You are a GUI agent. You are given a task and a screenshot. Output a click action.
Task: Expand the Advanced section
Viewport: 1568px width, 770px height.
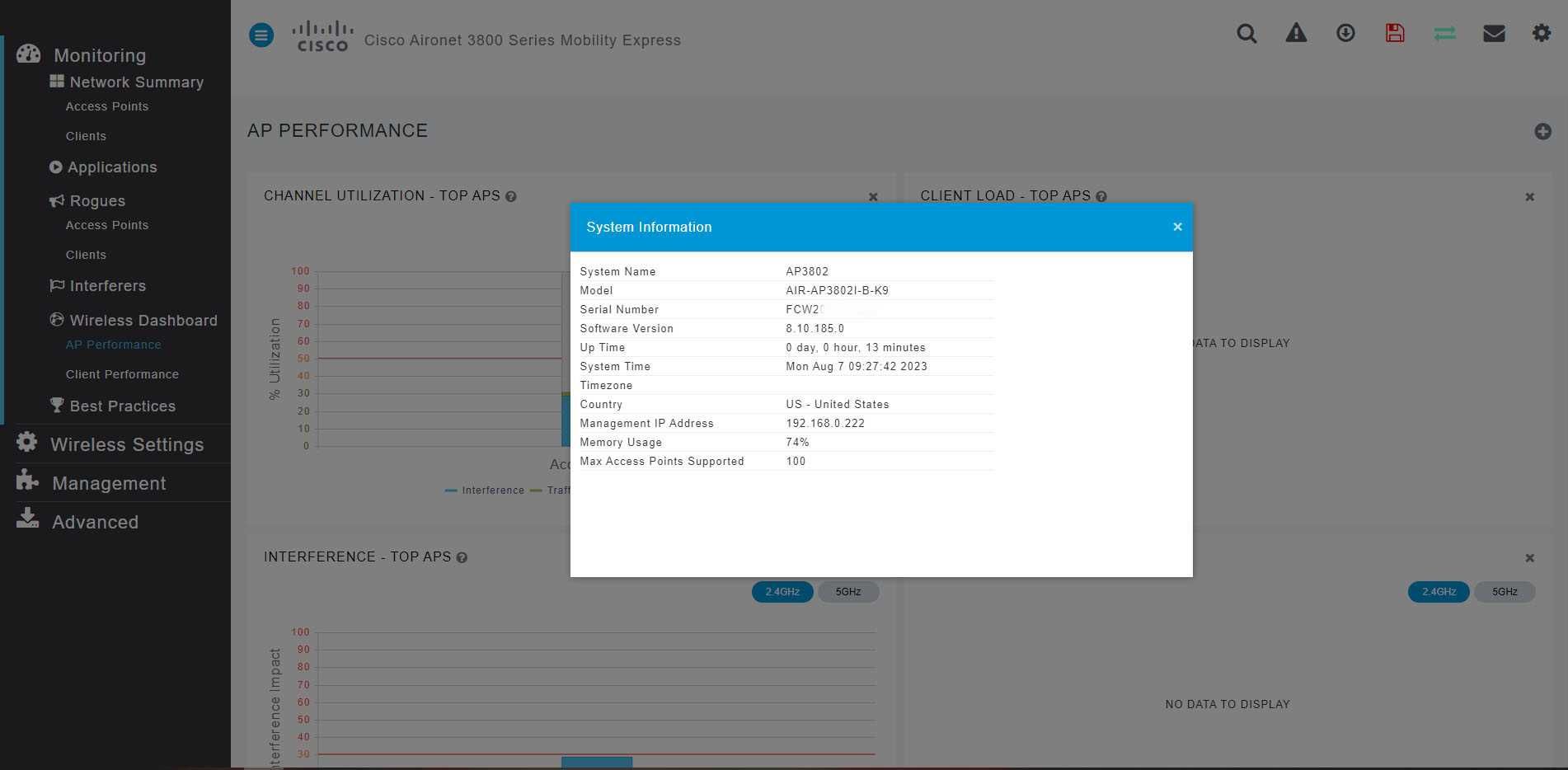pos(95,522)
